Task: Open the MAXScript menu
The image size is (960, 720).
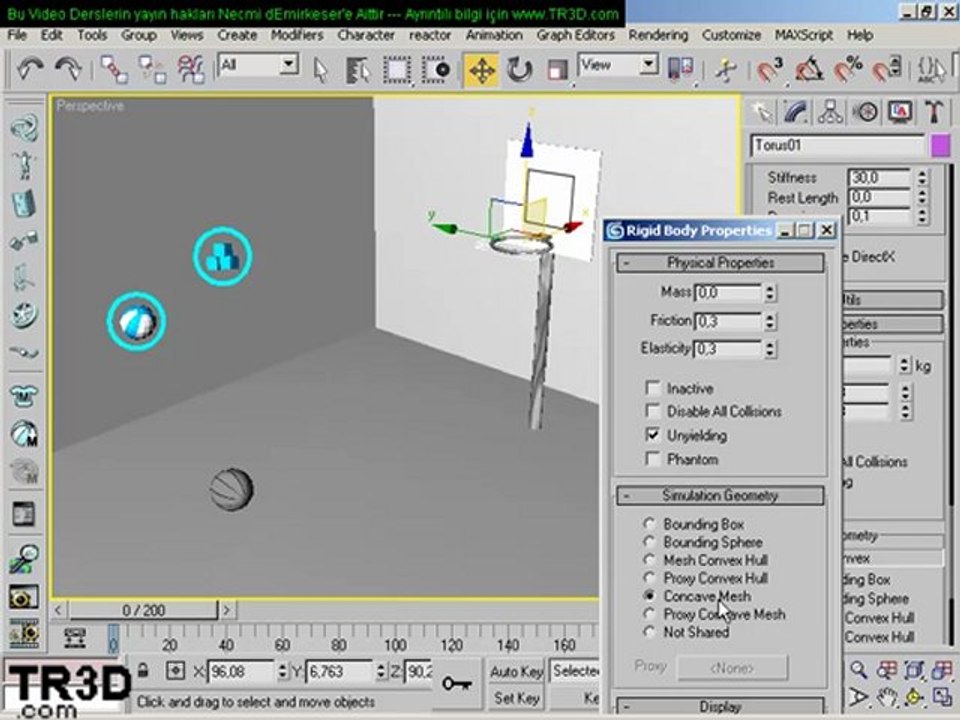Action: point(804,36)
